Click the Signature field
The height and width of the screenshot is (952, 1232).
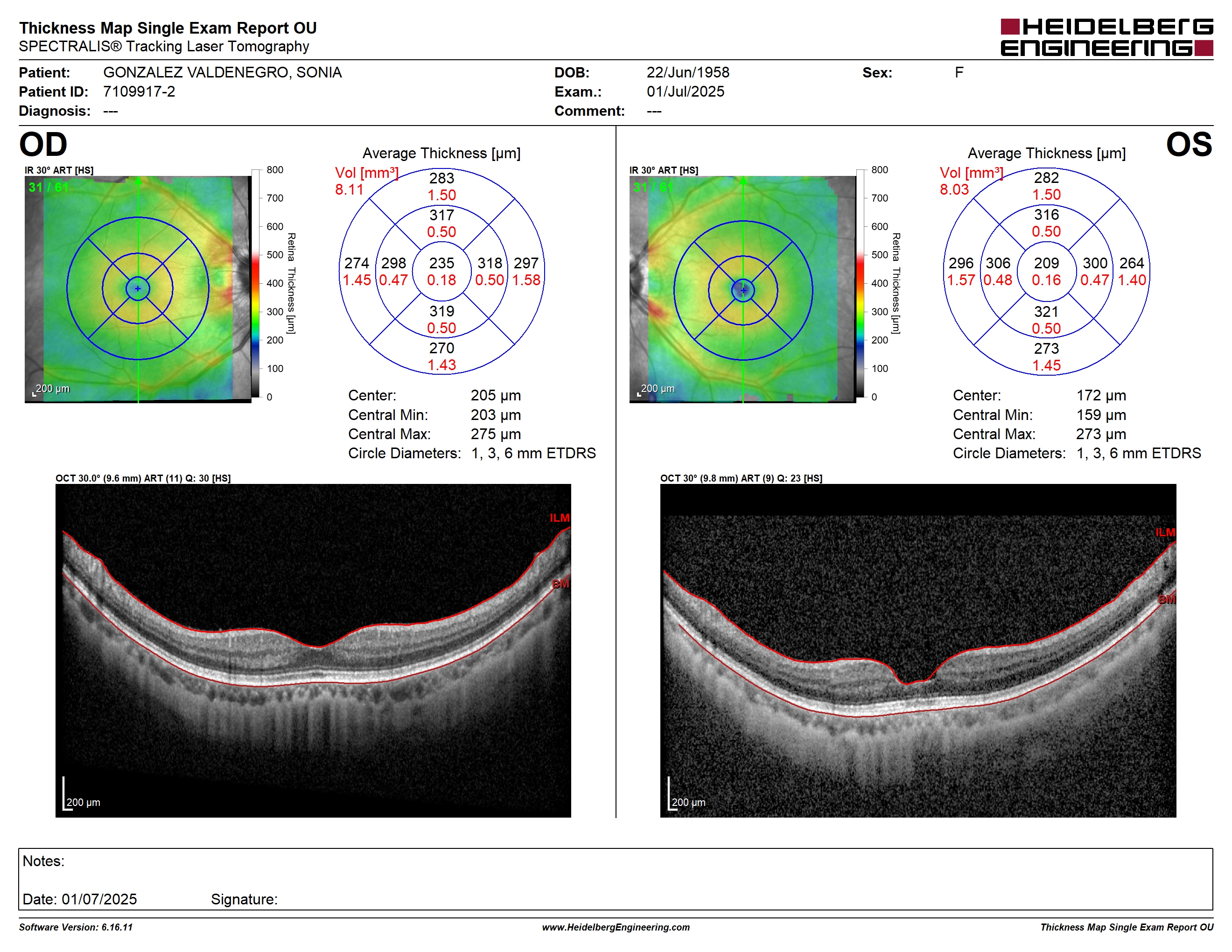click(x=244, y=899)
